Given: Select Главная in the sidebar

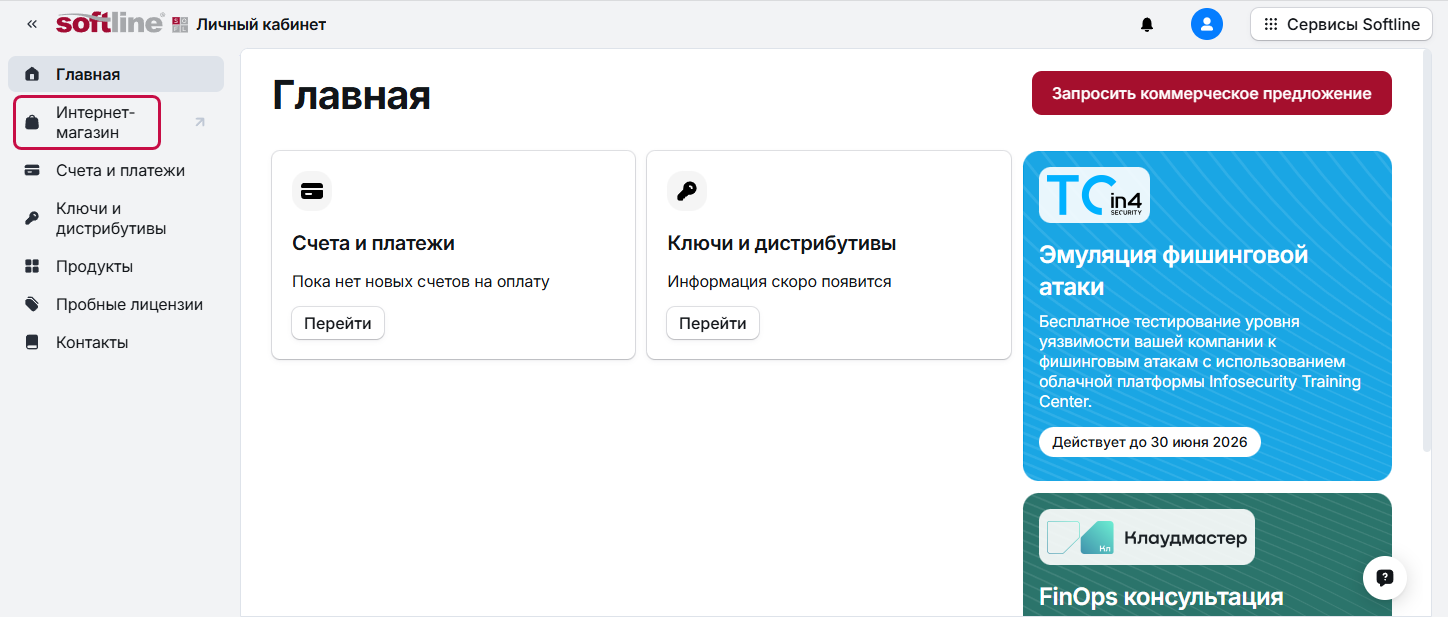Looking at the screenshot, I should tap(88, 75).
